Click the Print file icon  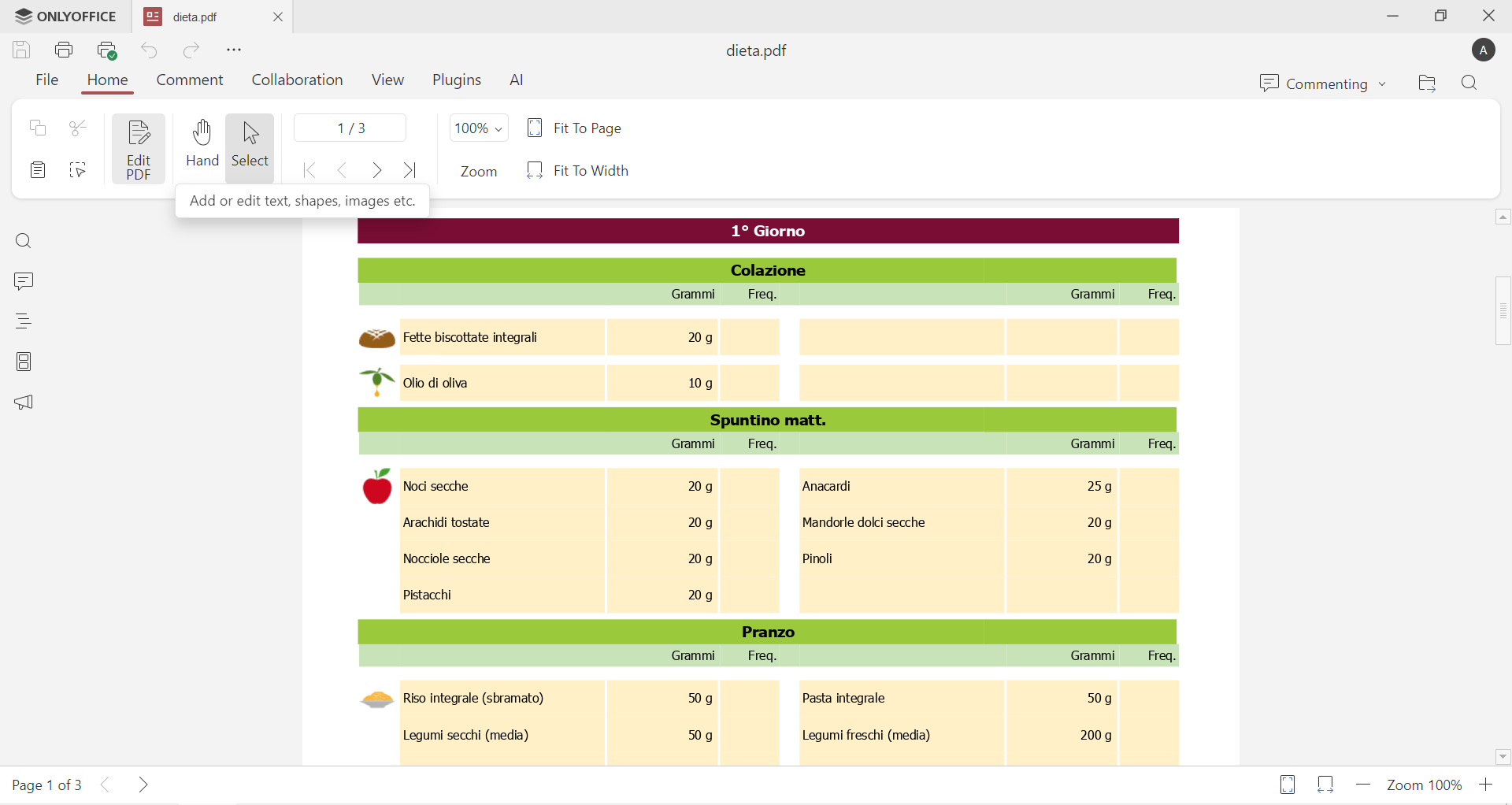[x=65, y=50]
